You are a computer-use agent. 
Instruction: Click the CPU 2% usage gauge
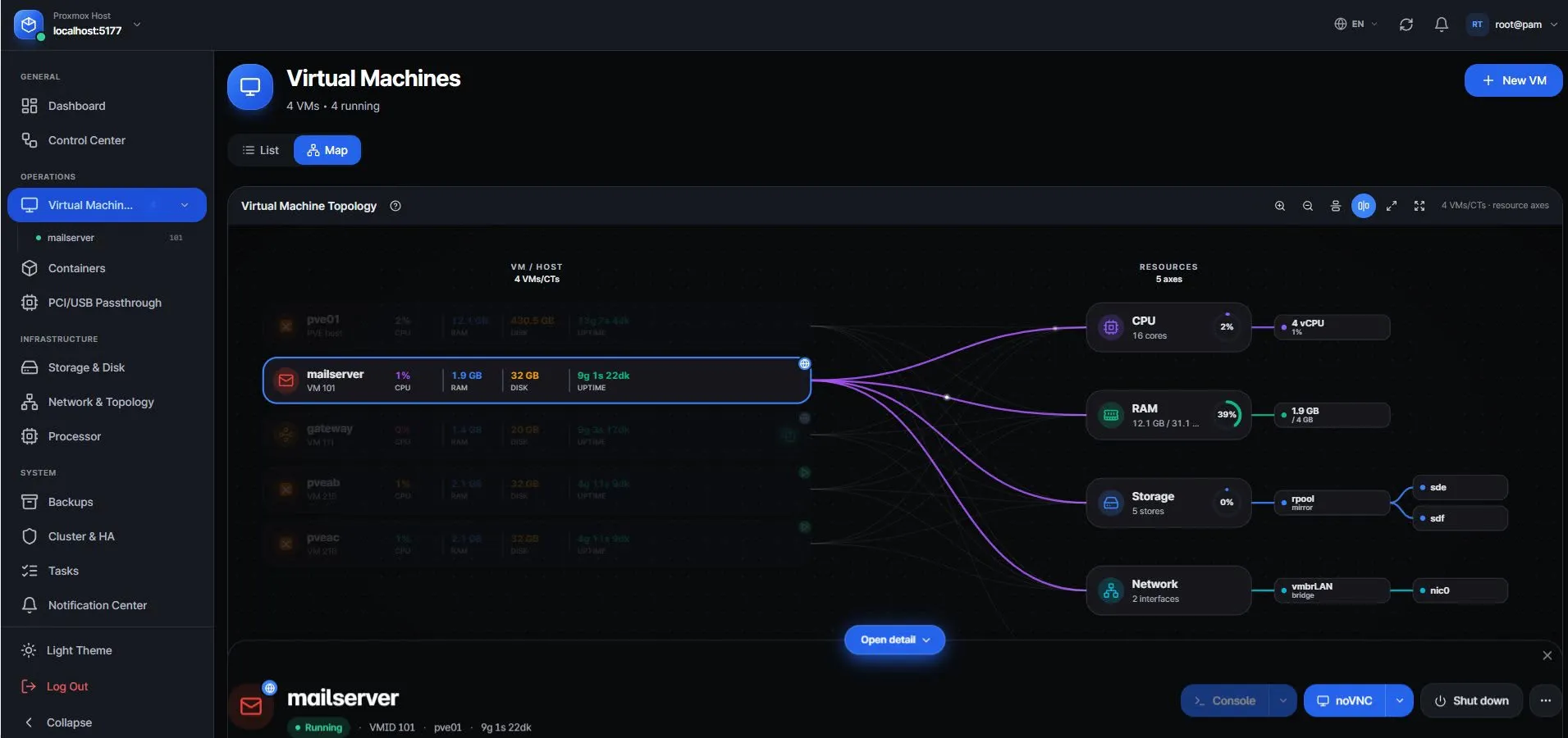1227,326
